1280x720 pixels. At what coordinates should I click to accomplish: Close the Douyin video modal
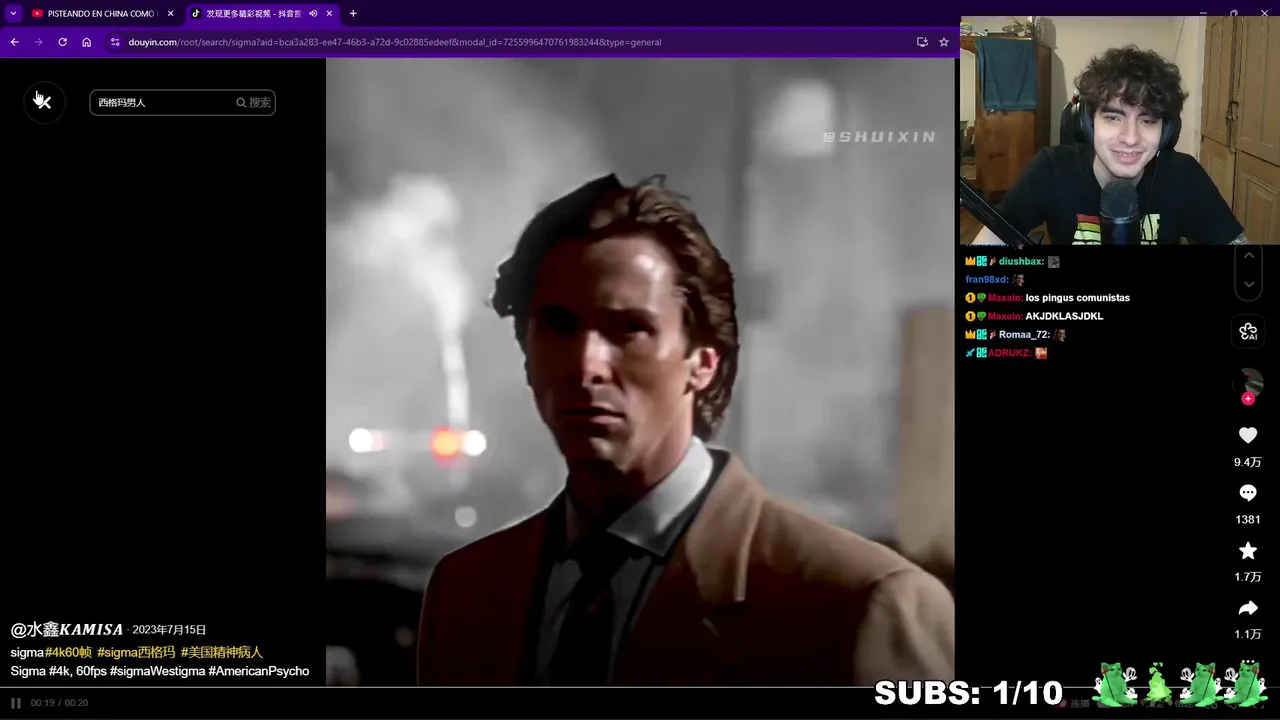(x=43, y=102)
